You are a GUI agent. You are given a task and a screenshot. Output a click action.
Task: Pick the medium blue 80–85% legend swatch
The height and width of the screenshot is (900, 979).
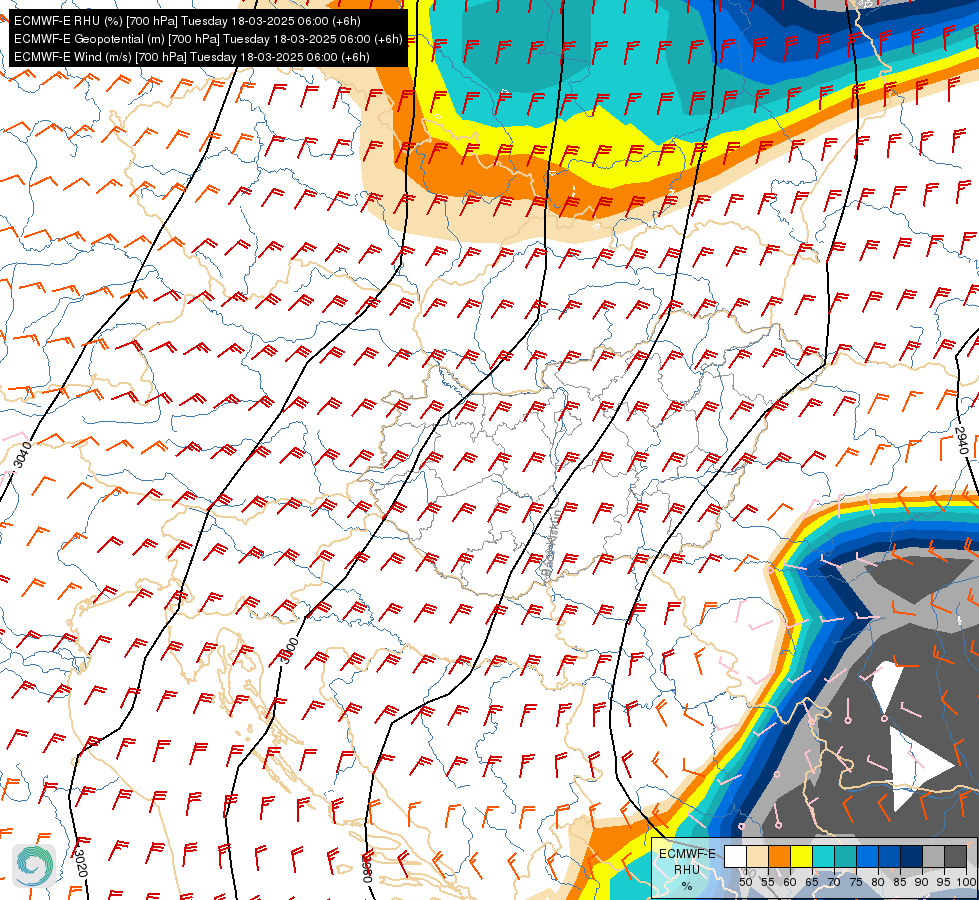tap(889, 856)
